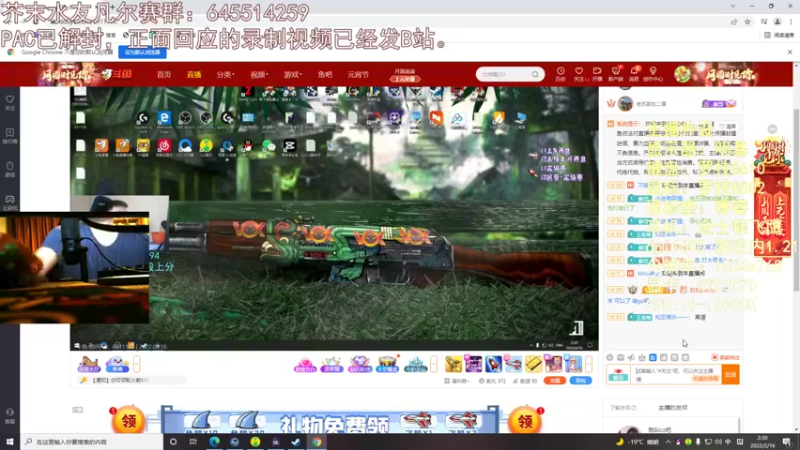Click the blue 背包 backpack button
Screen dimensions: 800x450
click(581, 381)
